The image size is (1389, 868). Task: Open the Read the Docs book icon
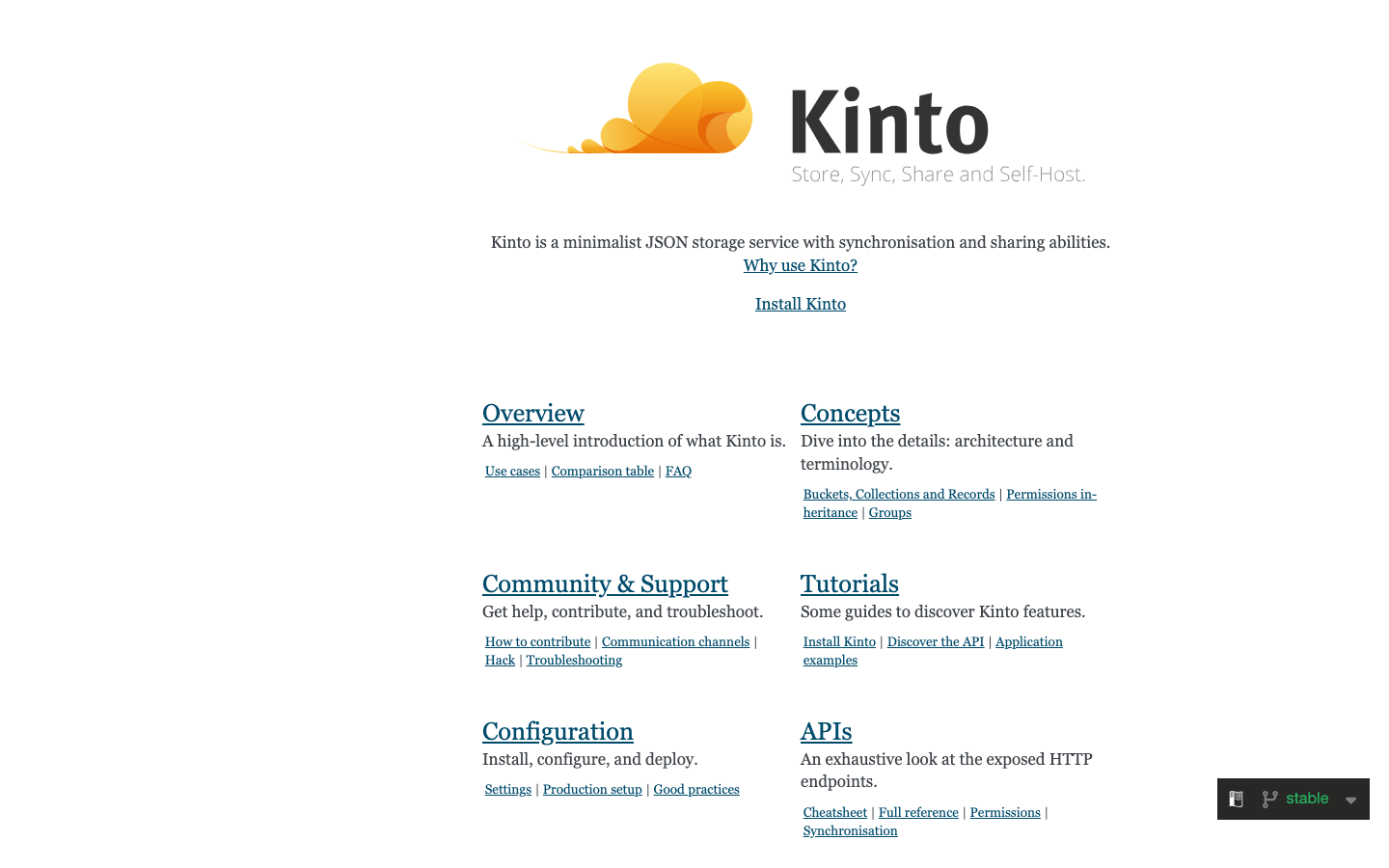coord(1236,799)
